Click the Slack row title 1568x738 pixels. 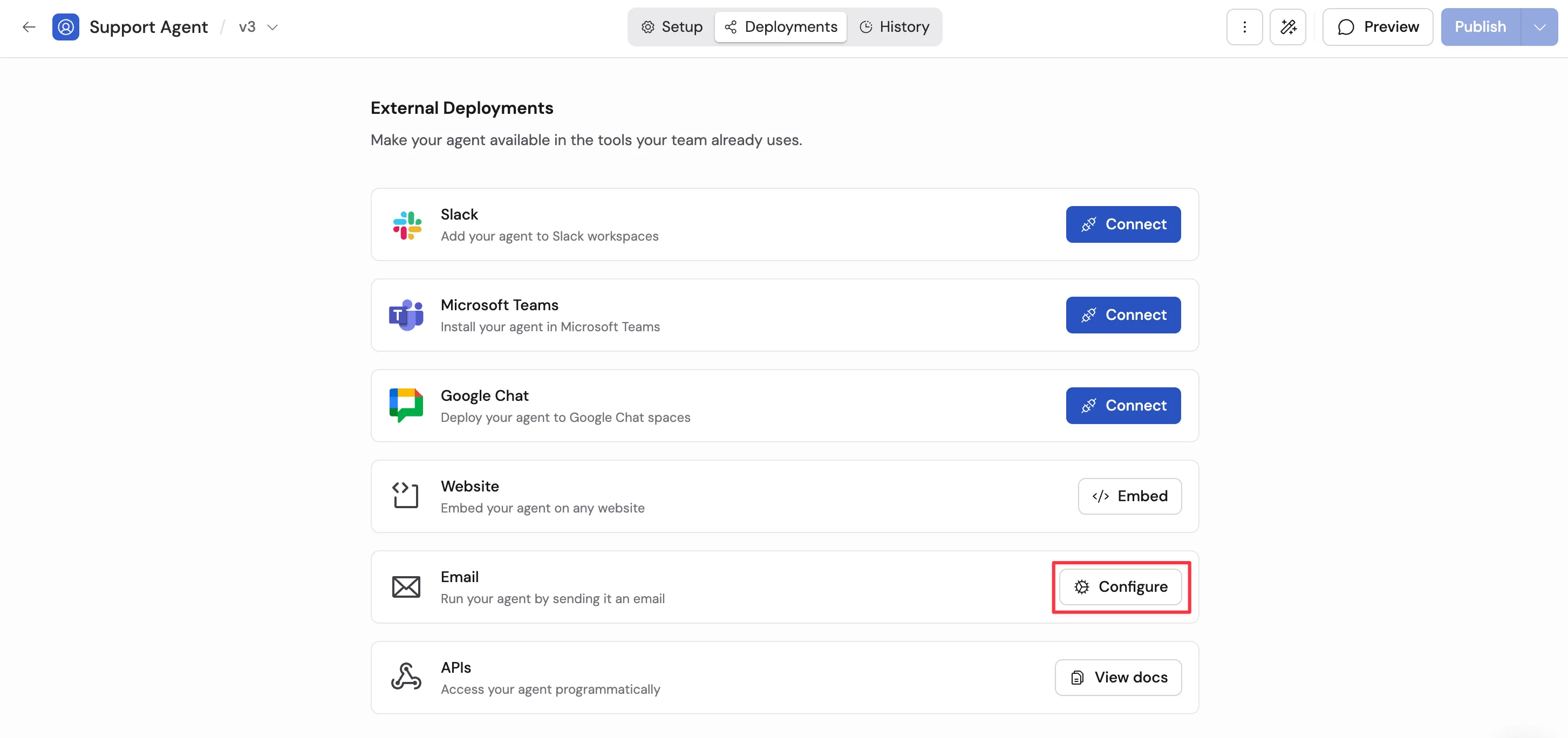click(459, 214)
